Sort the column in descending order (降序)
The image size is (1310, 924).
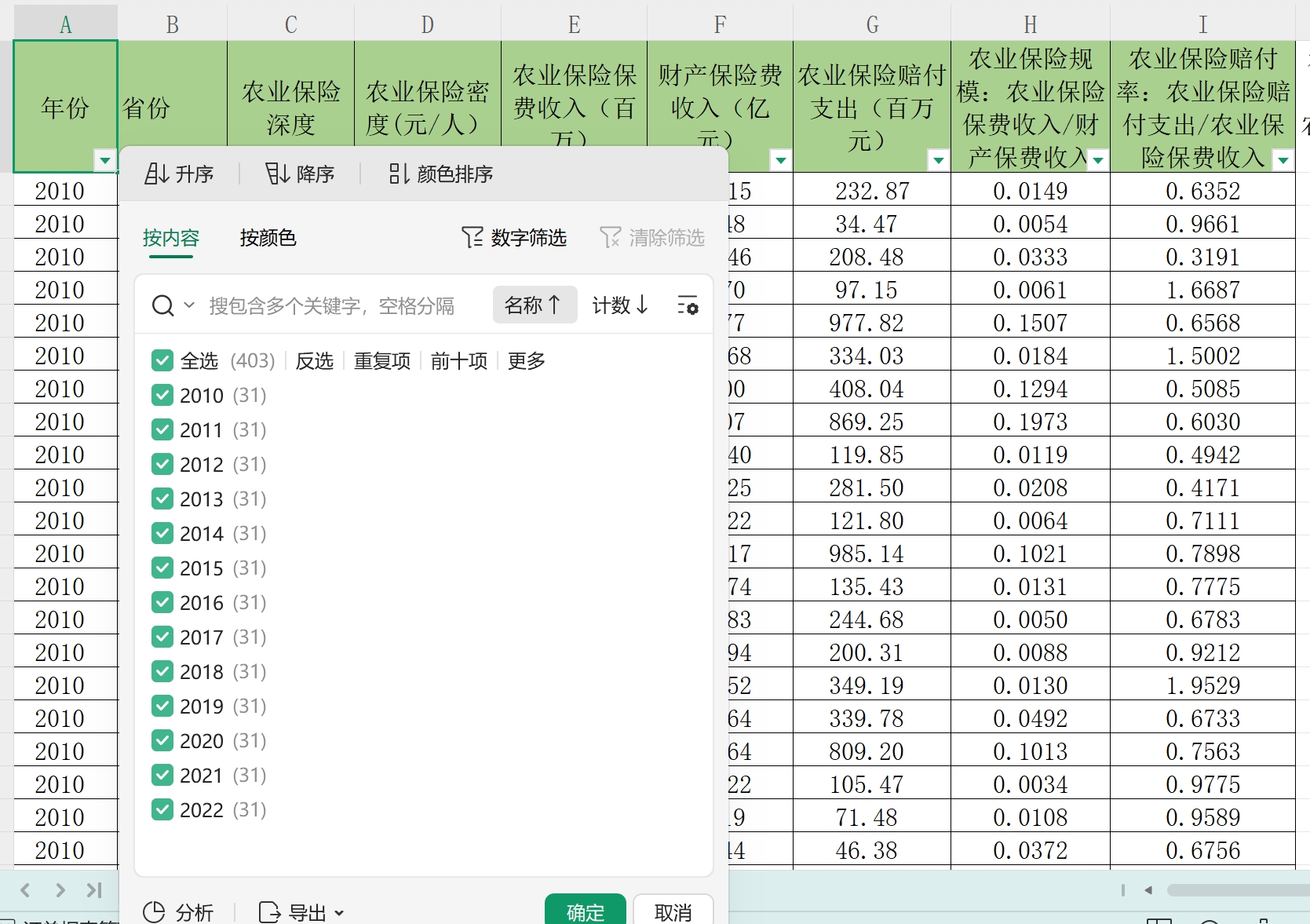300,173
